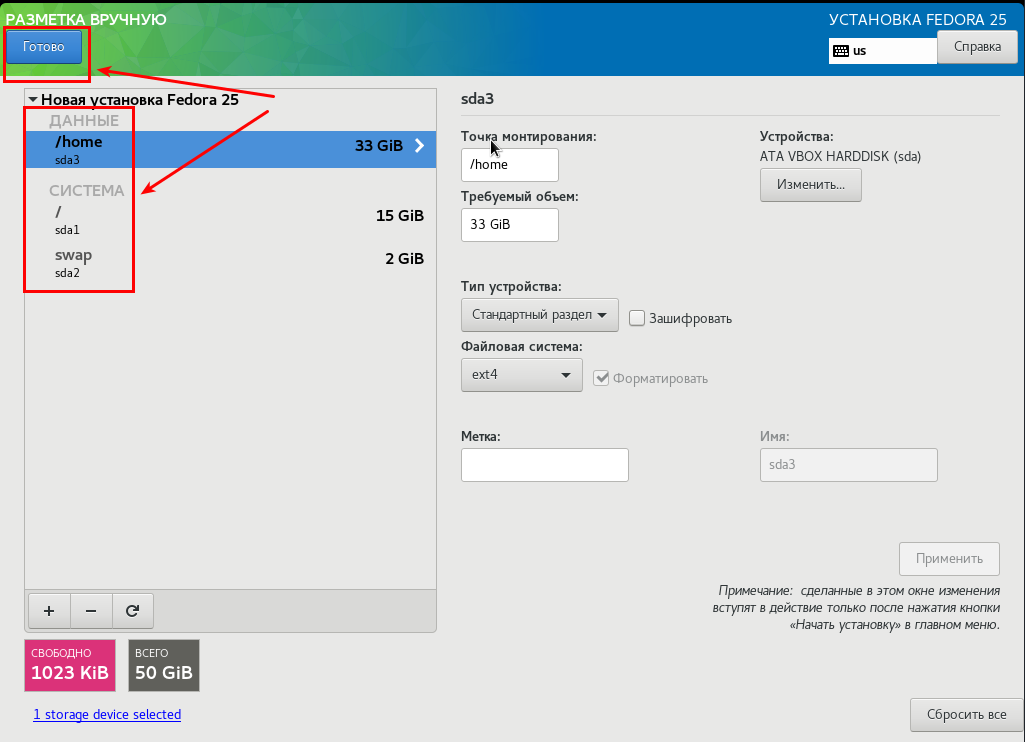Select the root / sda1 partition
This screenshot has width=1025, height=742.
(x=230, y=220)
